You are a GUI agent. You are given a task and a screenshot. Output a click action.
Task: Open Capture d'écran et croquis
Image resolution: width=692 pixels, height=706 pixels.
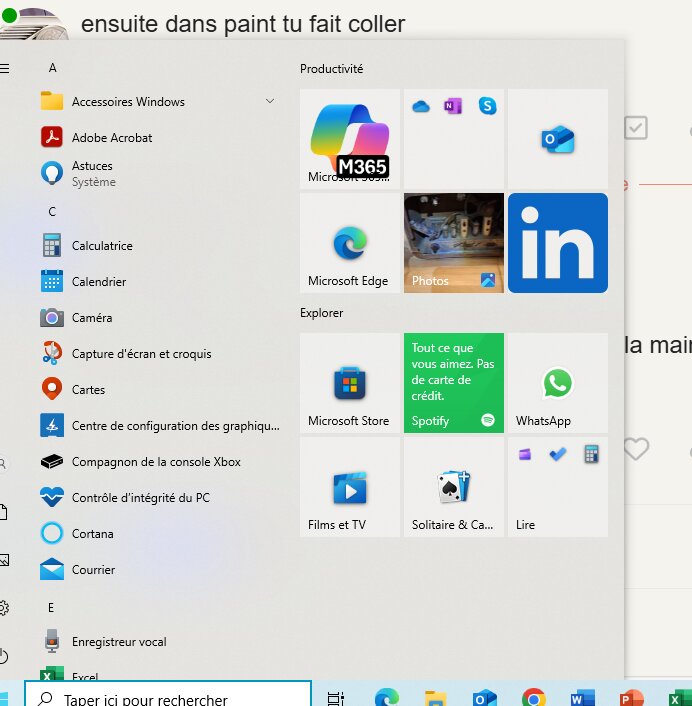coord(160,353)
